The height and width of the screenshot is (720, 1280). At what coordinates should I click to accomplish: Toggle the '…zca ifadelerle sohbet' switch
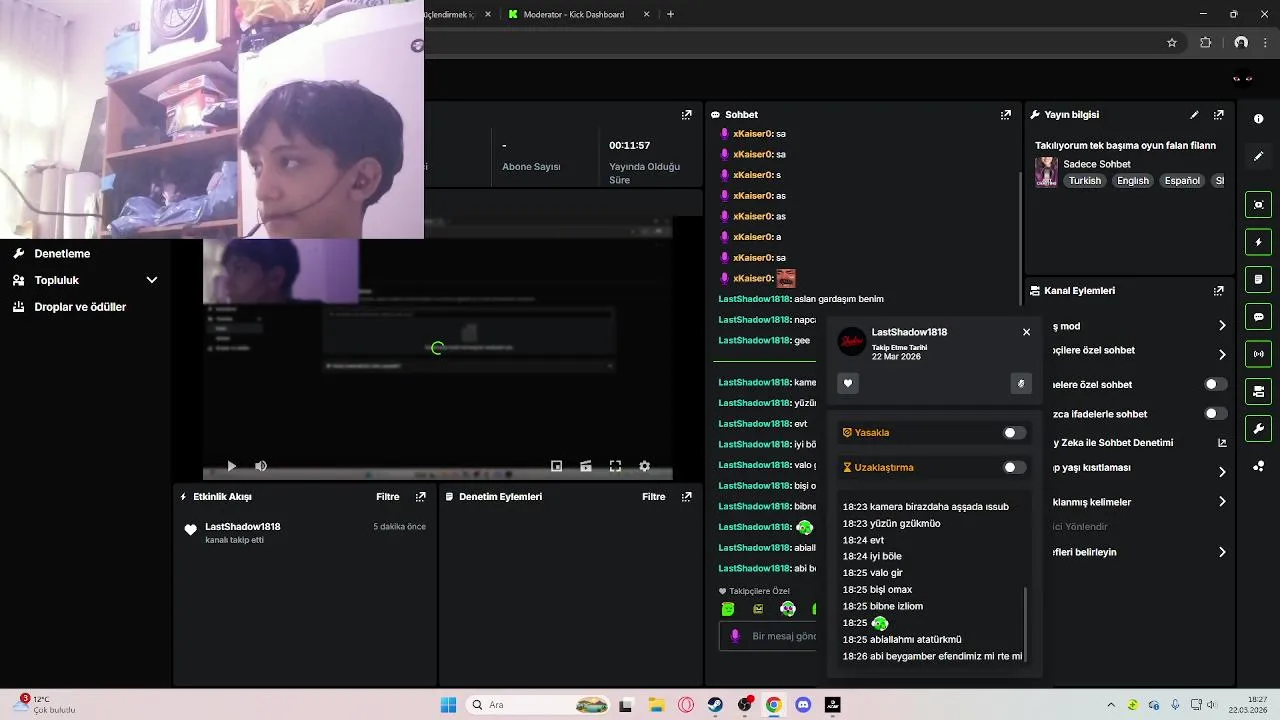(1216, 414)
